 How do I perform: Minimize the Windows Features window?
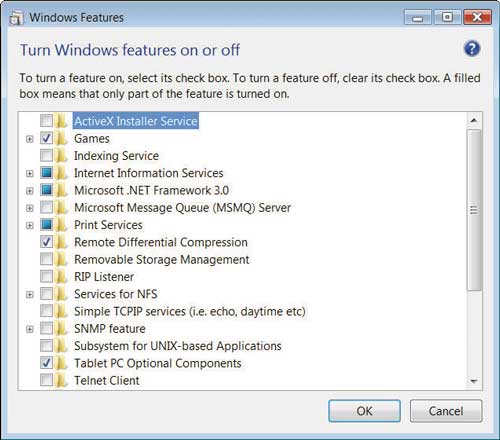(418, 17)
